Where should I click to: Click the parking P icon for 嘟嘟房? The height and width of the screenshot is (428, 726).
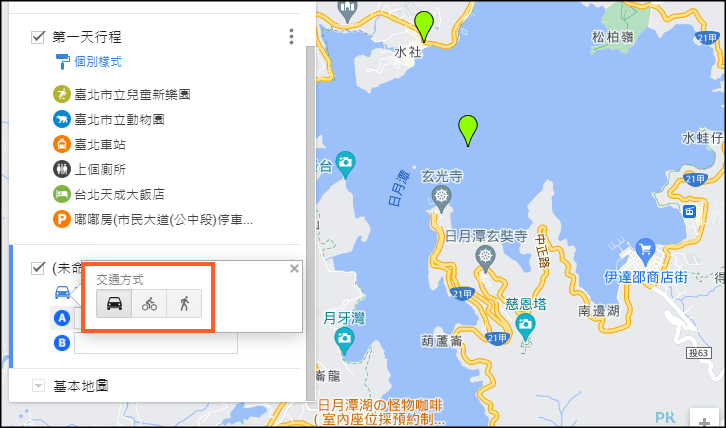[x=62, y=220]
